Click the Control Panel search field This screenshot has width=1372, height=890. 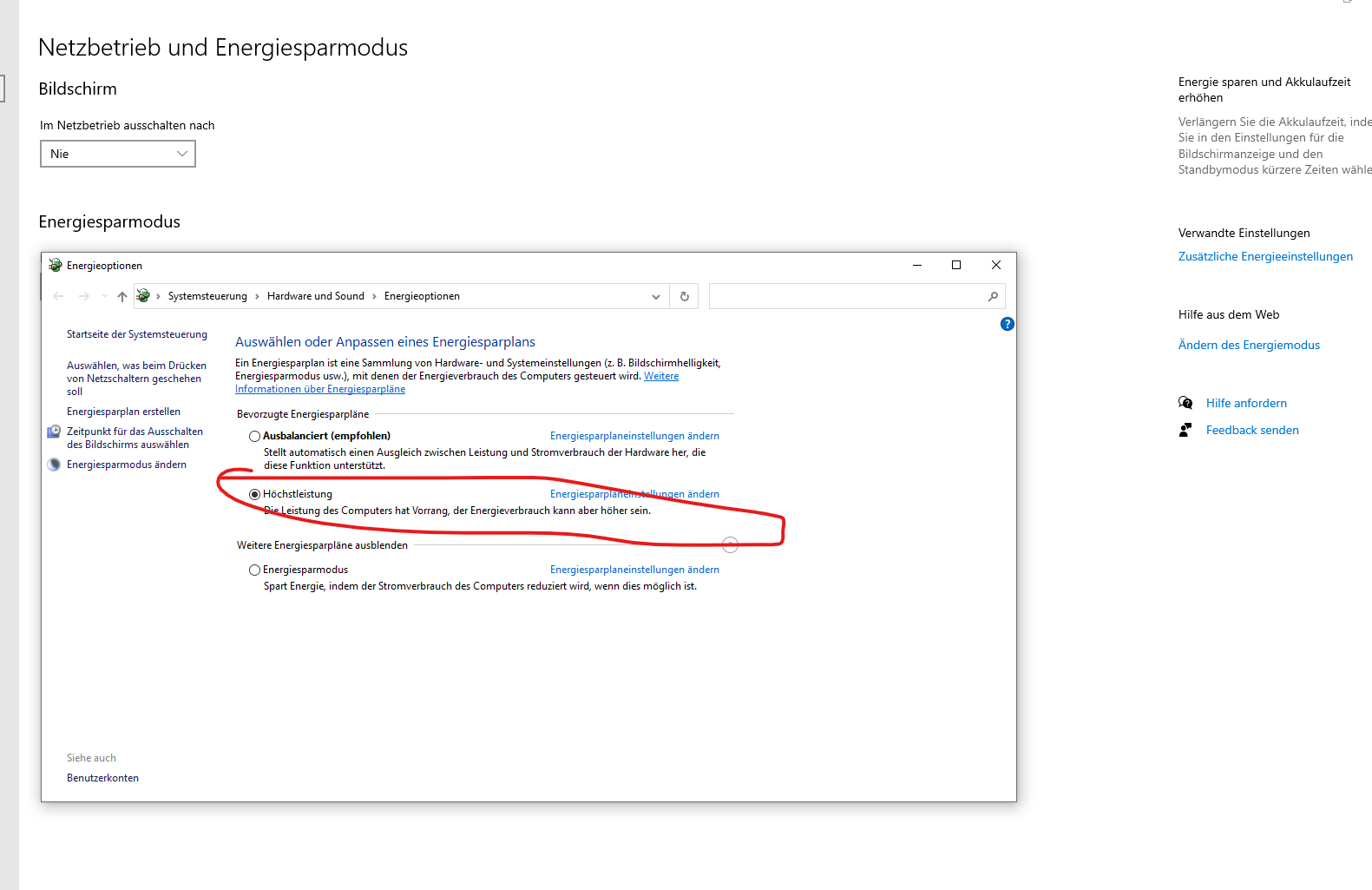pos(846,296)
